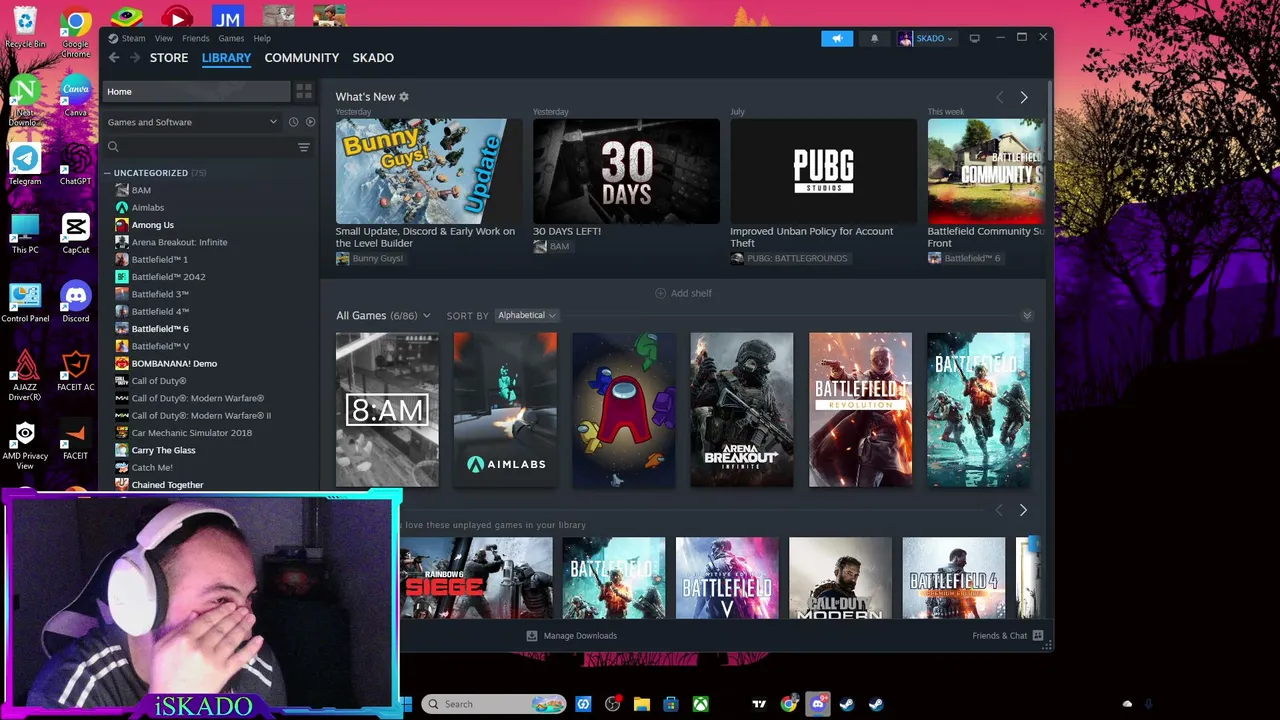Click Add shelf plus button

click(x=683, y=293)
